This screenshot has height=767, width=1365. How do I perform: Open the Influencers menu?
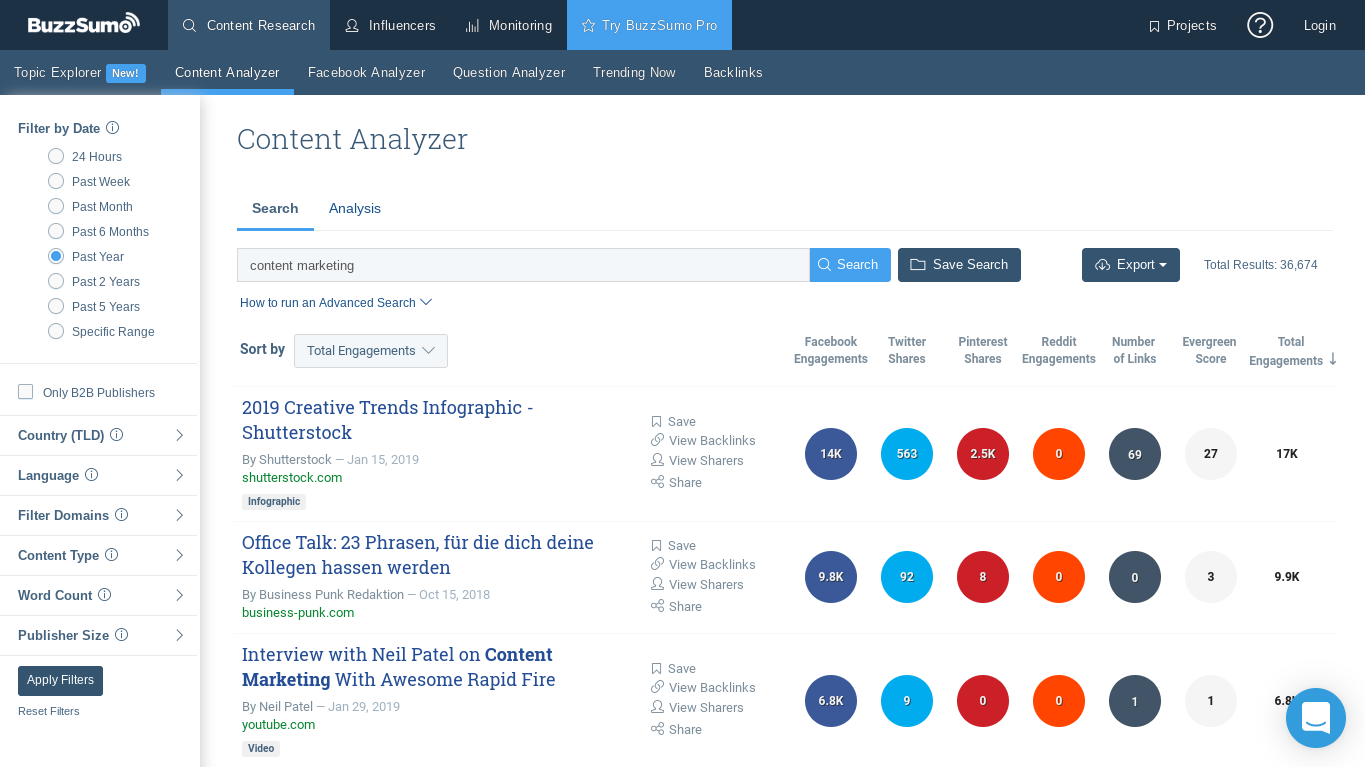click(x=390, y=25)
